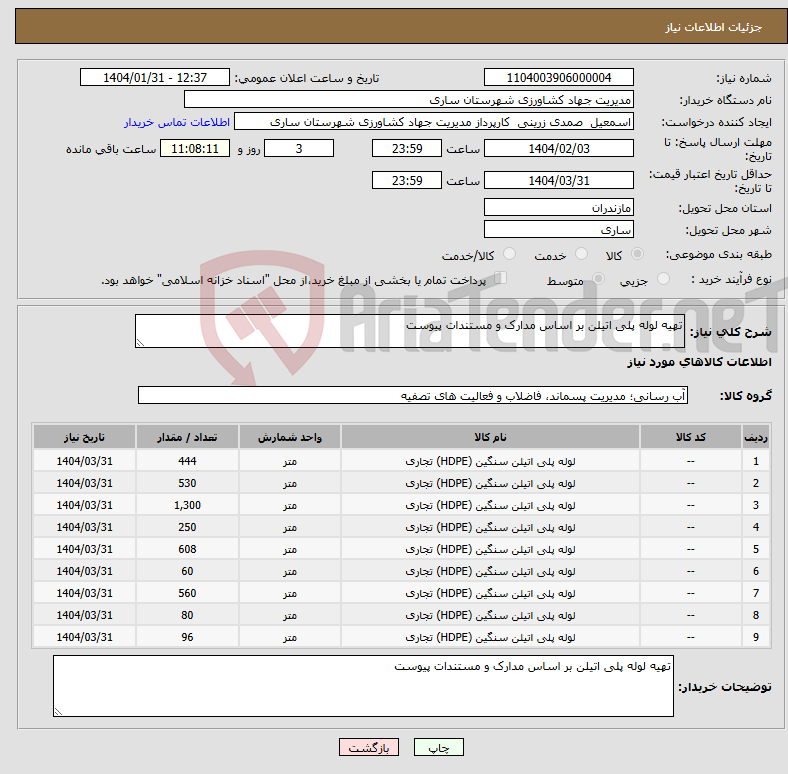Screen dimensions: 788x774
Task: Click the HDPE pipe name in row 5
Action: 490,549
